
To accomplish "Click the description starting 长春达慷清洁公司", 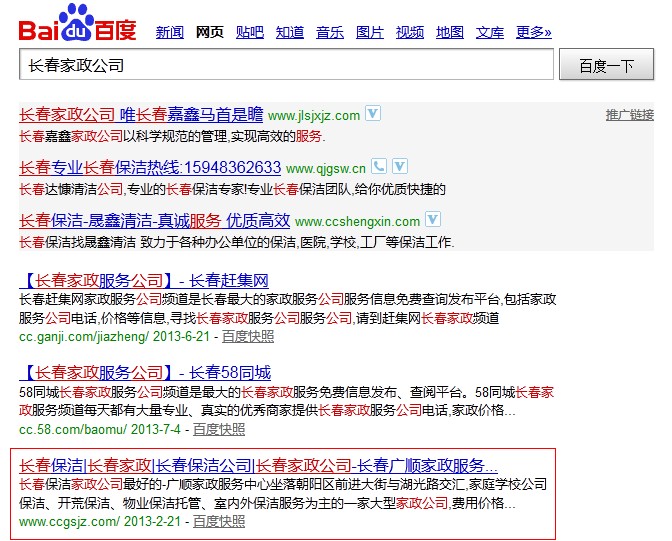I will [232, 189].
